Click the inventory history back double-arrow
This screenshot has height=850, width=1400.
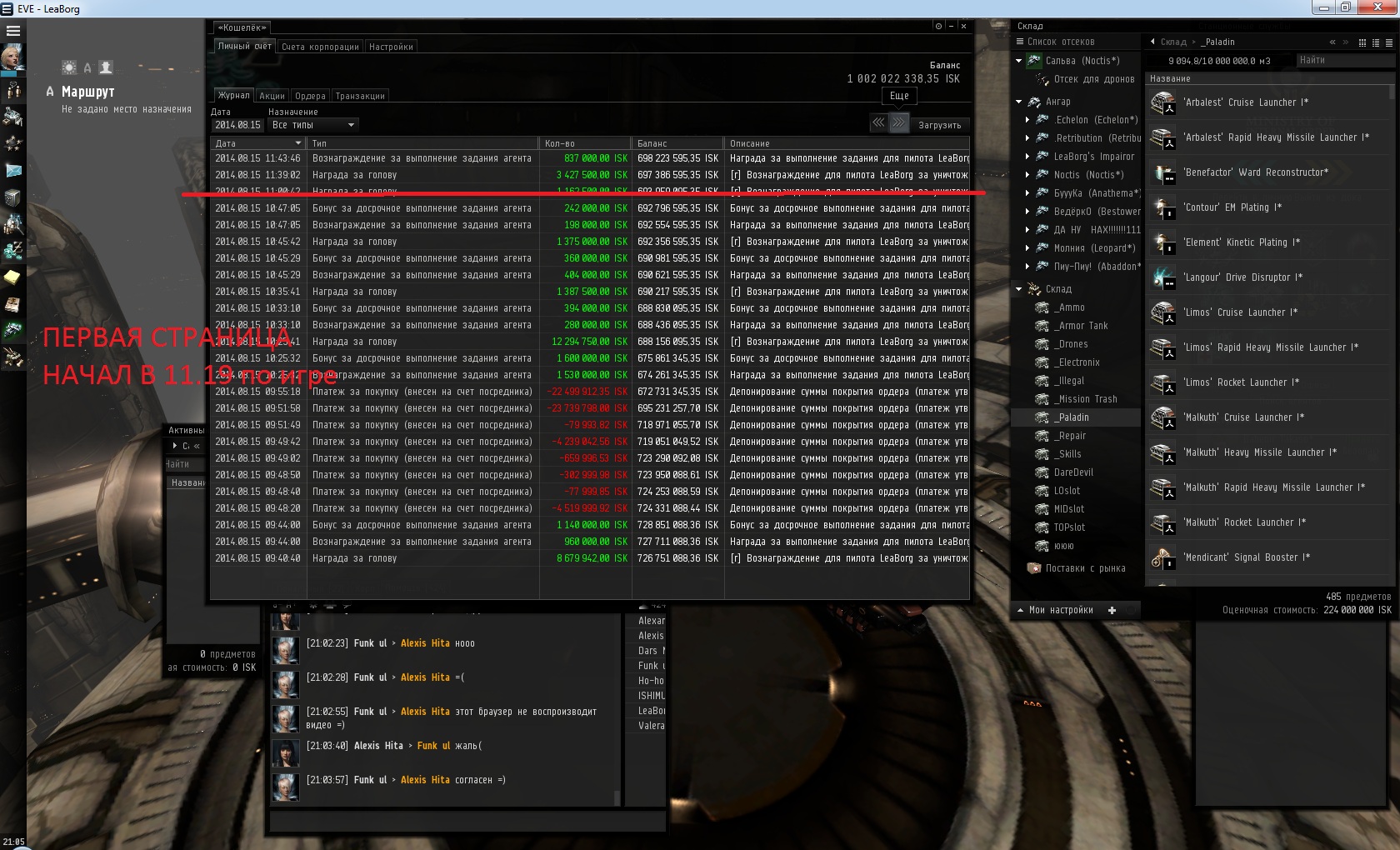click(1332, 42)
